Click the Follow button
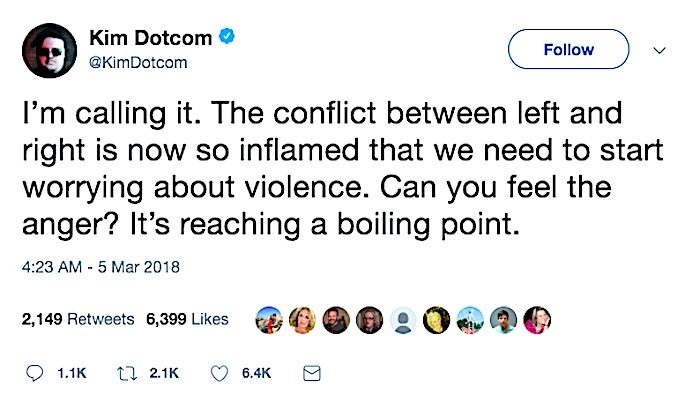The width and height of the screenshot is (700, 401). (x=568, y=49)
